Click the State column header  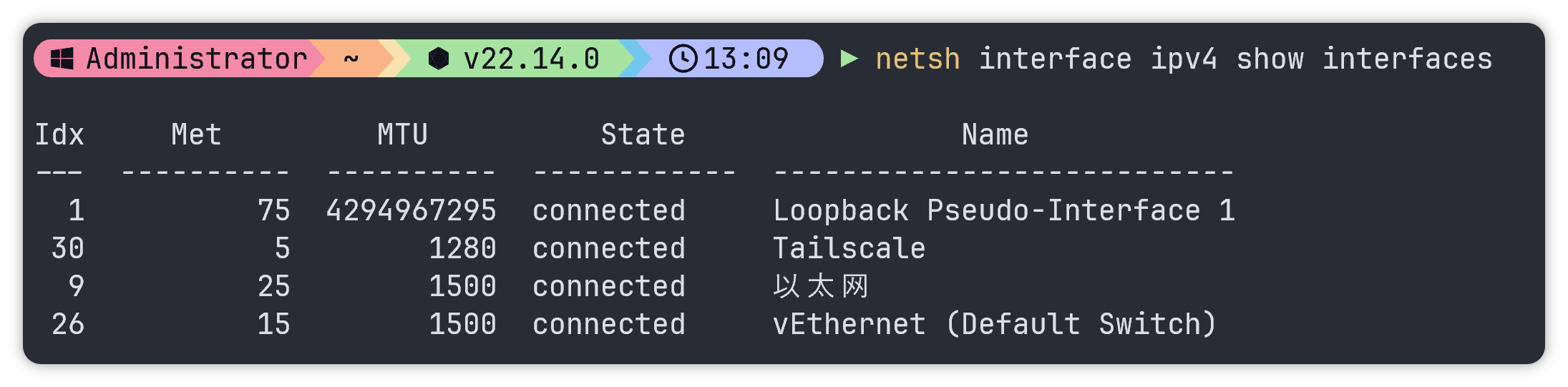643,134
